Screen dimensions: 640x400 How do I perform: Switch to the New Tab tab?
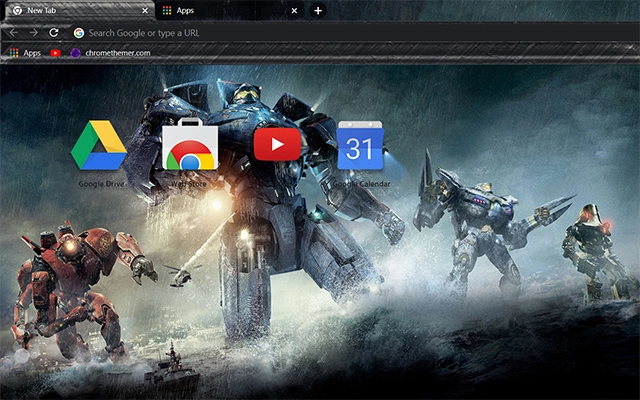coord(78,11)
